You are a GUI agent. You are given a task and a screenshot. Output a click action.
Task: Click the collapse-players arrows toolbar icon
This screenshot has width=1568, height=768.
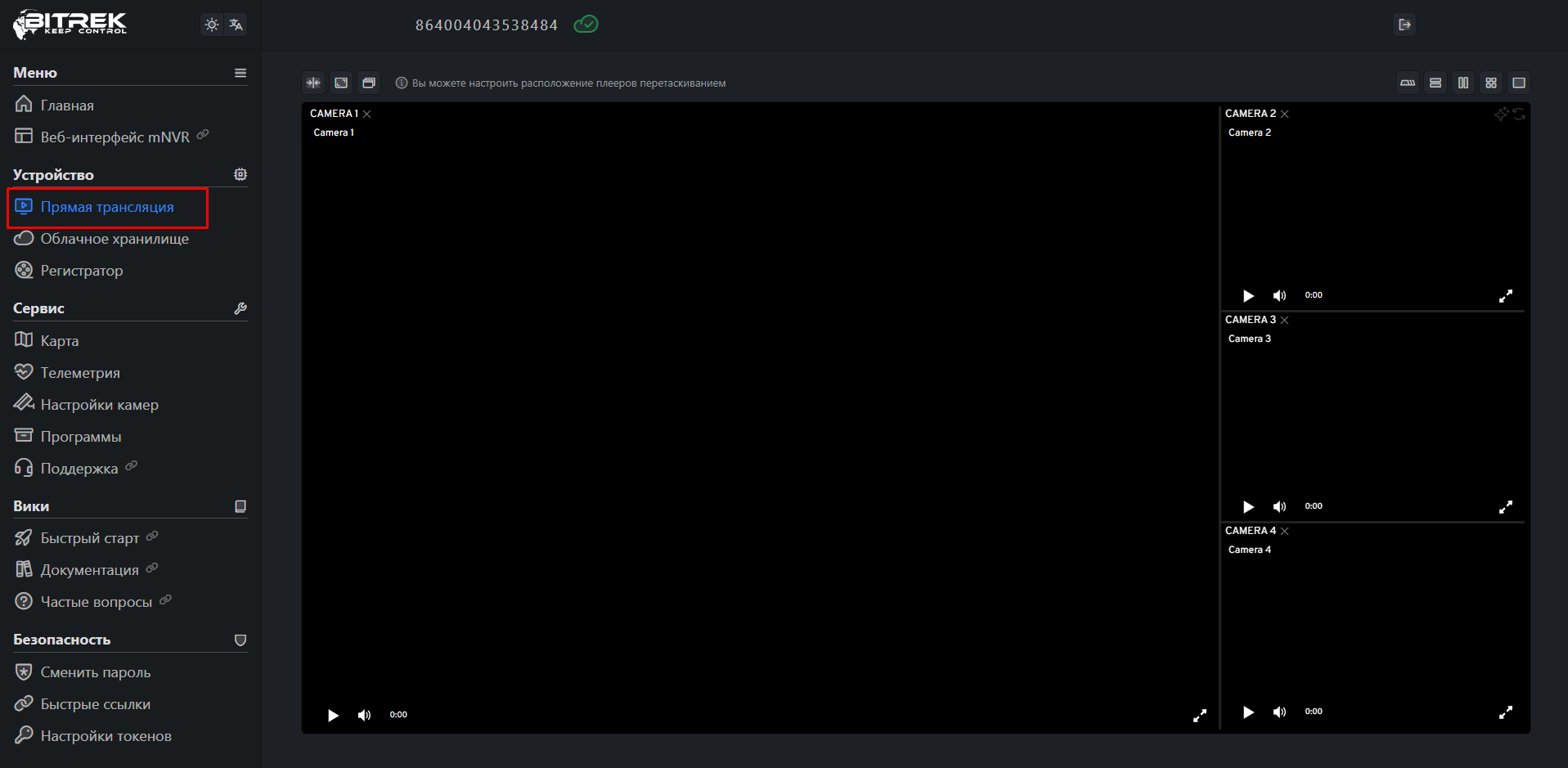click(x=313, y=83)
